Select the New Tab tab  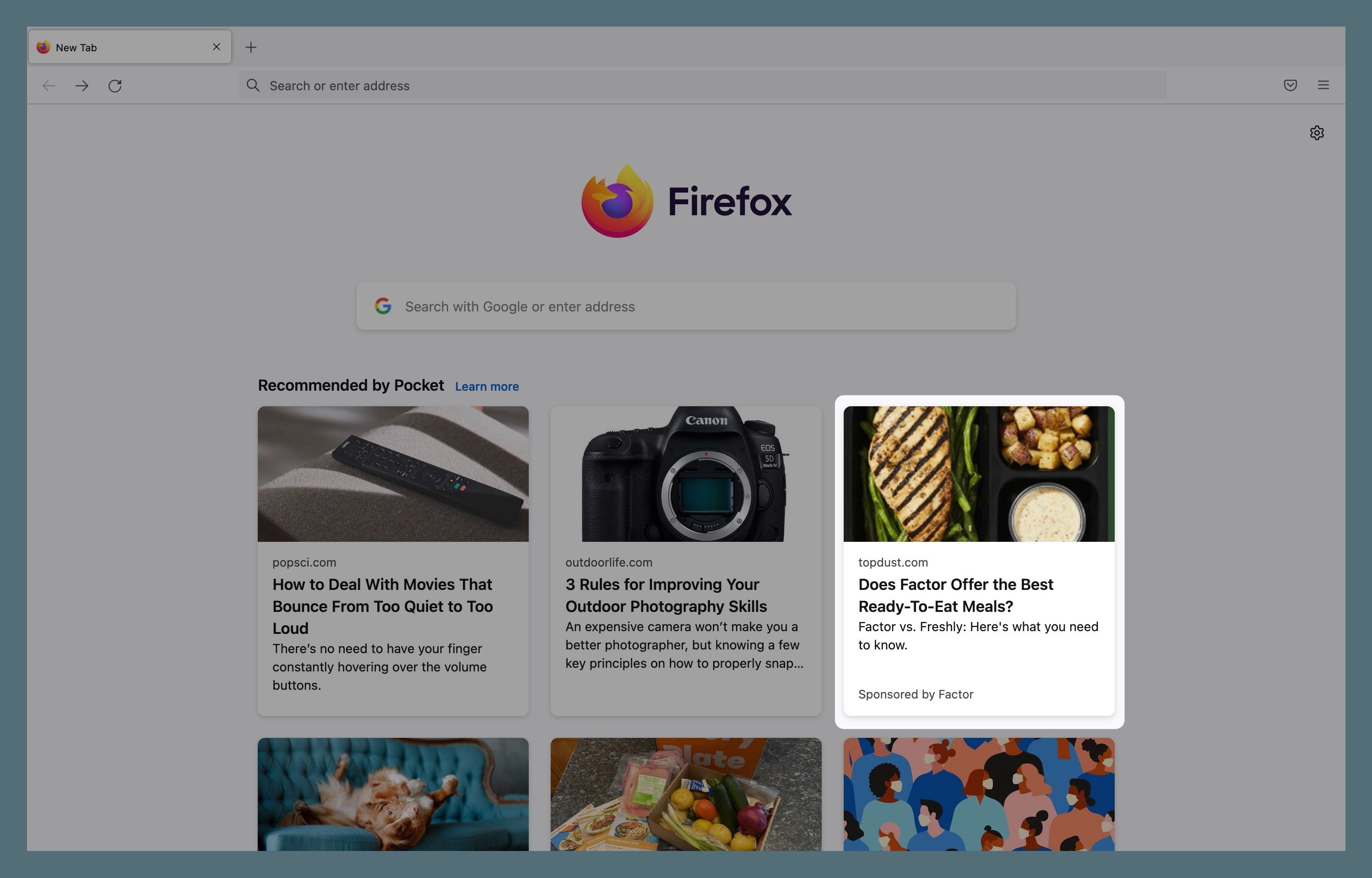click(130, 47)
